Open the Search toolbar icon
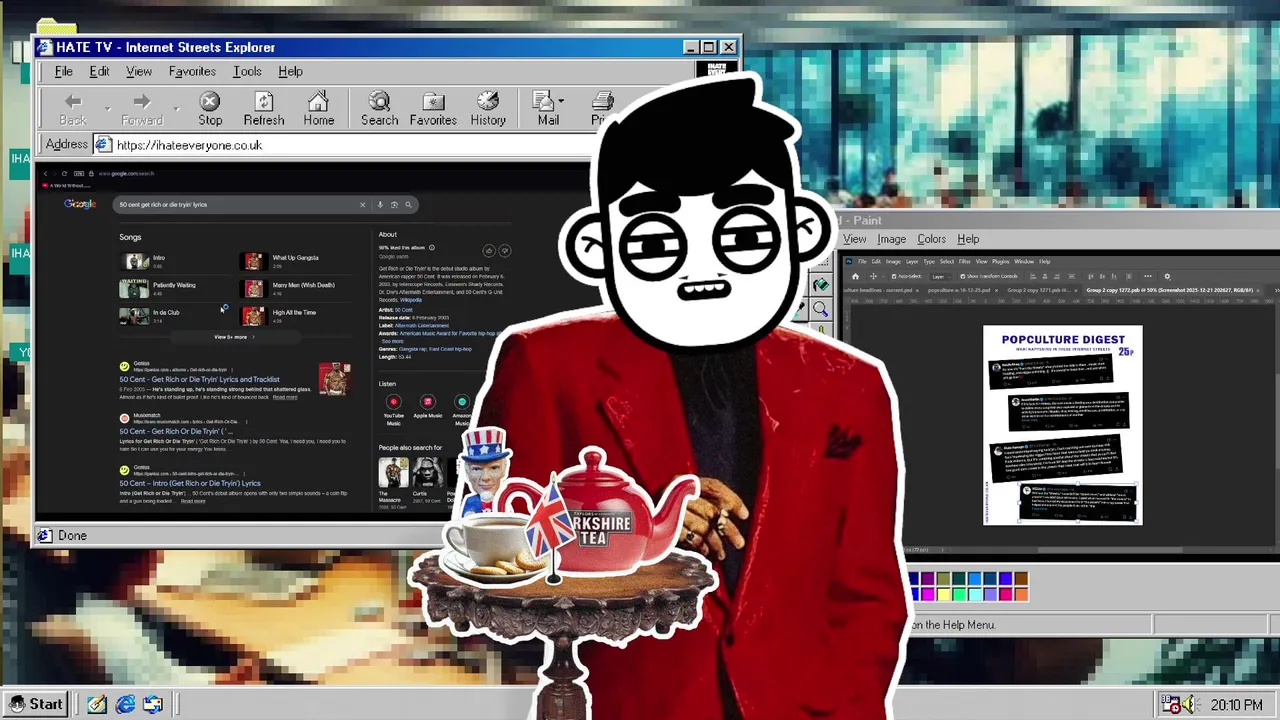This screenshot has width=1280, height=720. 379,101
